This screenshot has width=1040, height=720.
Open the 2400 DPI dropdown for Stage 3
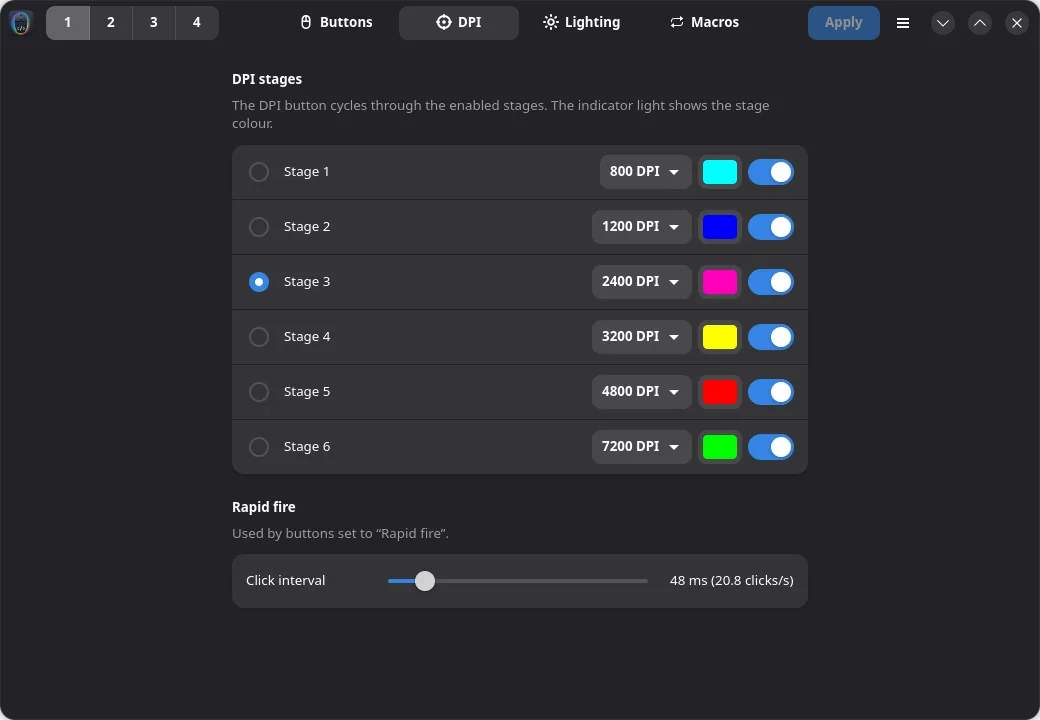click(641, 282)
